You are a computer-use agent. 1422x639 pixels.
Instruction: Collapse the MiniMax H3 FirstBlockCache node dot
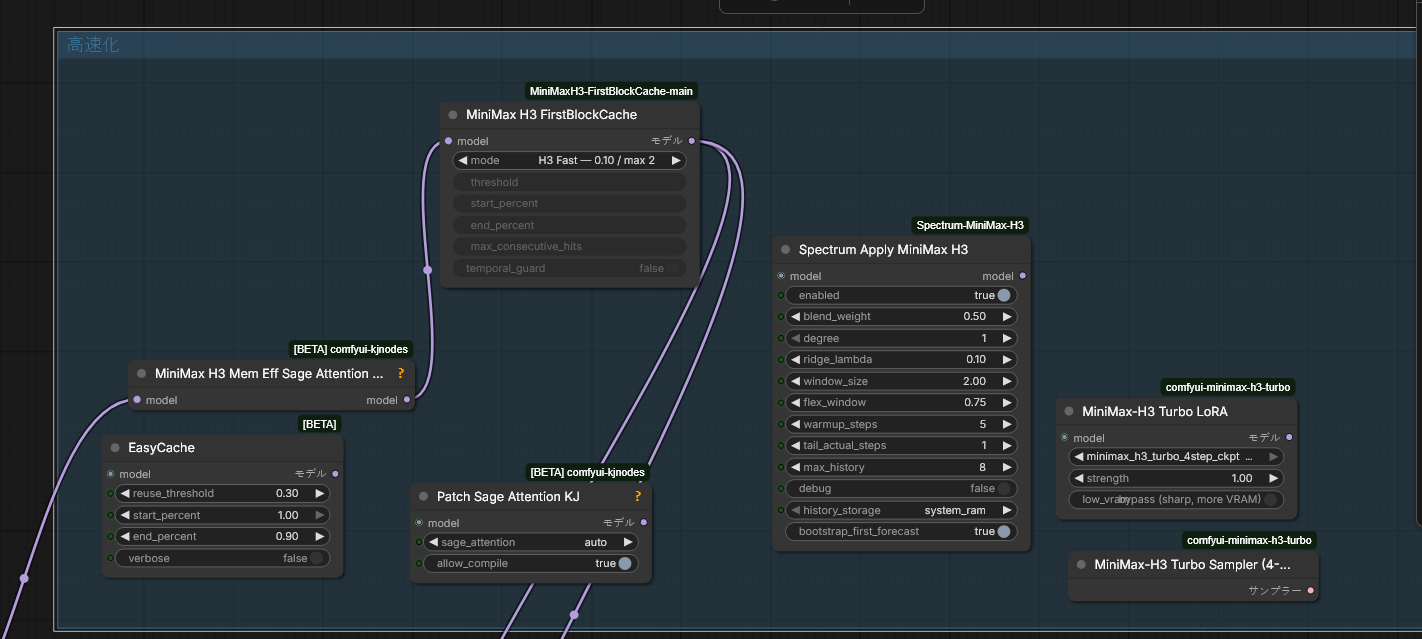click(453, 115)
